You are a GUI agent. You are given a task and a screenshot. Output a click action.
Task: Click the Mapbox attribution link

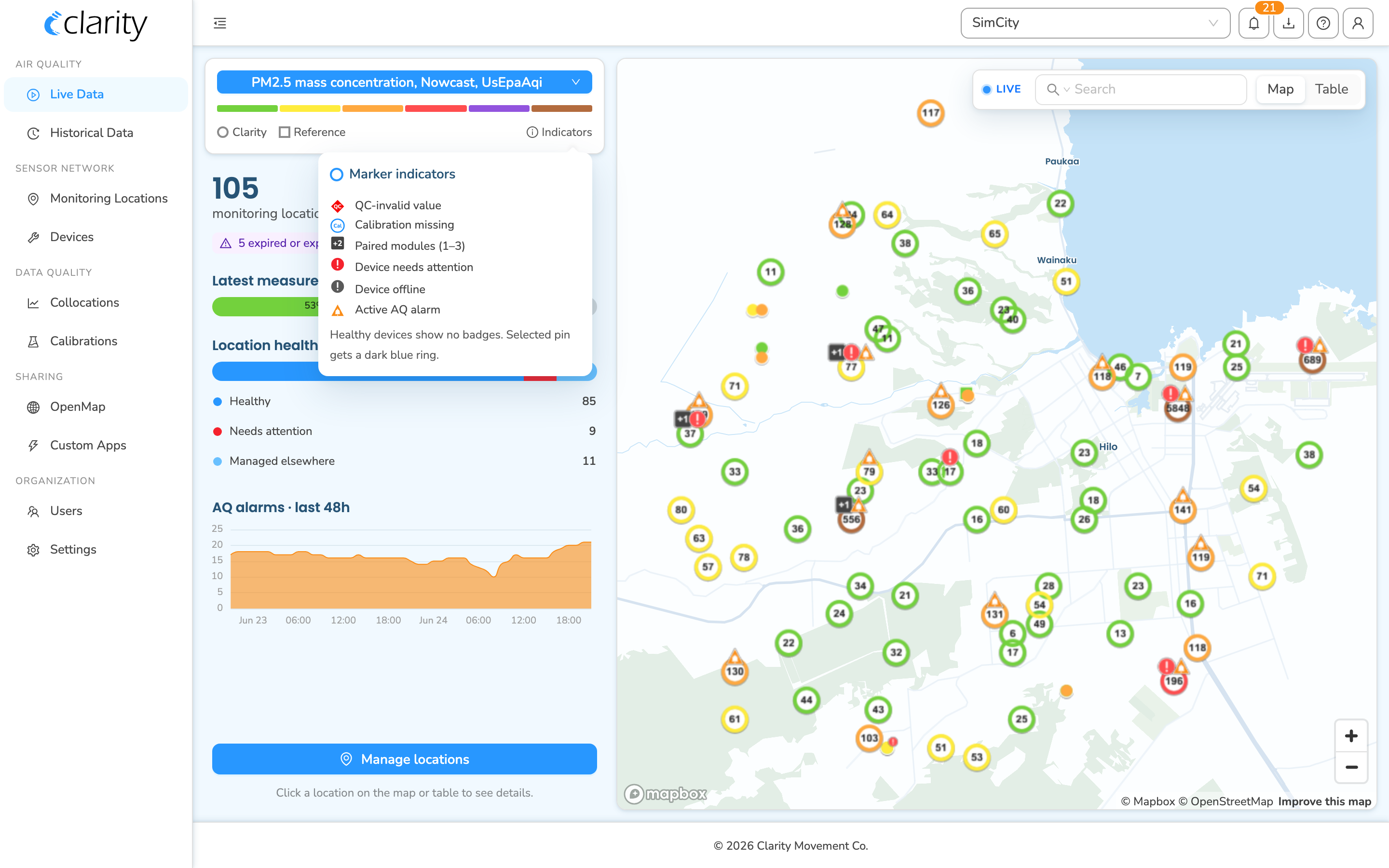click(1148, 801)
